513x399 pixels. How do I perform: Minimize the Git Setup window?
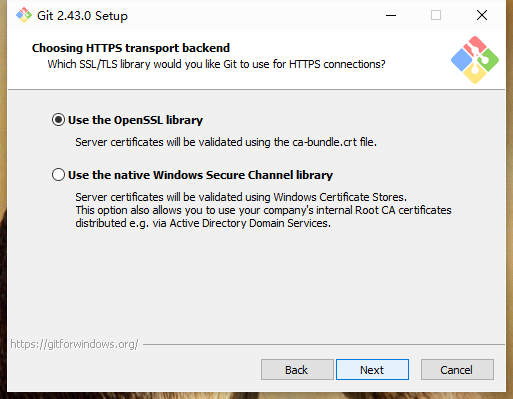point(391,15)
